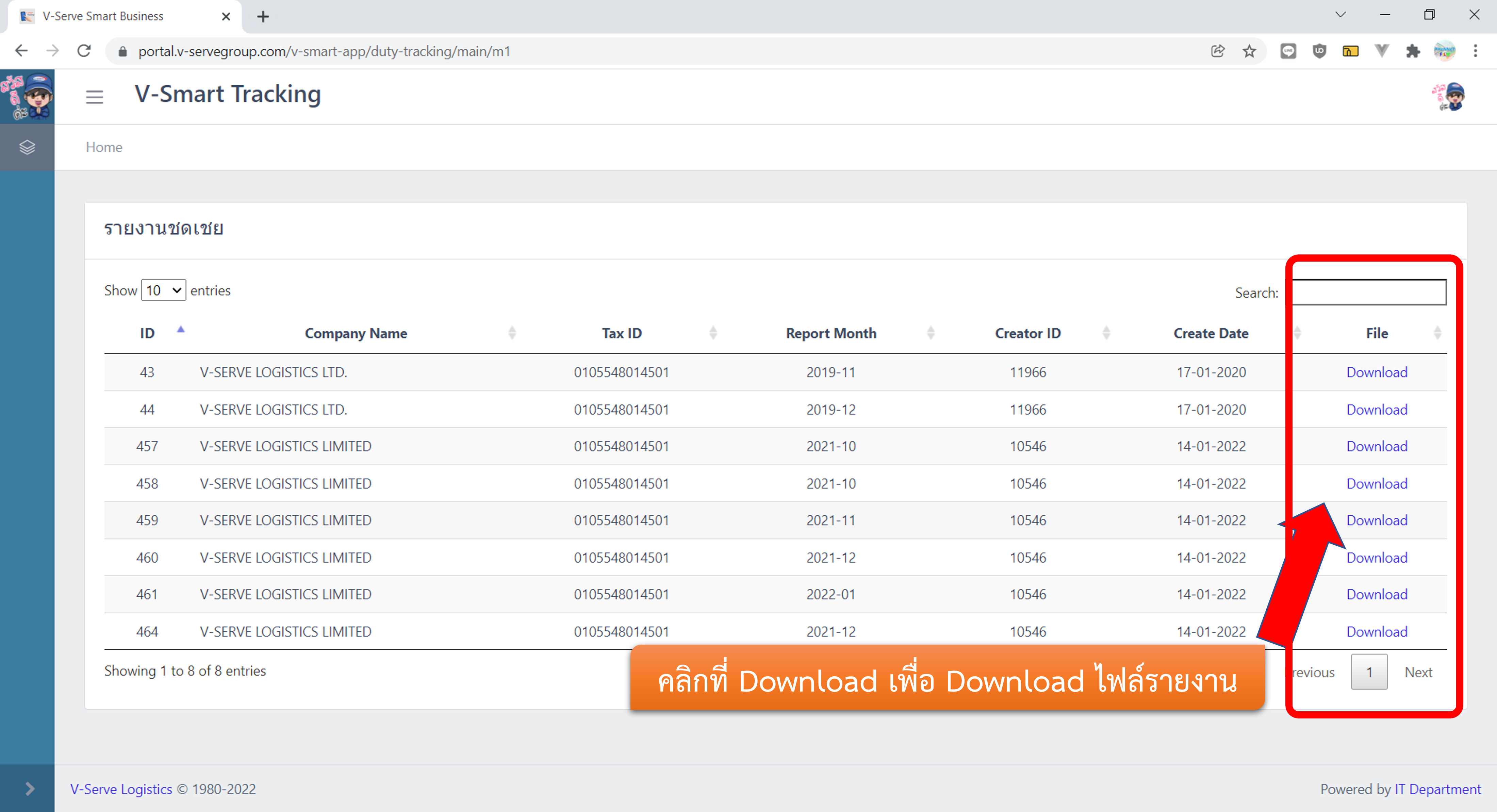
Task: Open the grey V extension icon
Action: click(1382, 51)
